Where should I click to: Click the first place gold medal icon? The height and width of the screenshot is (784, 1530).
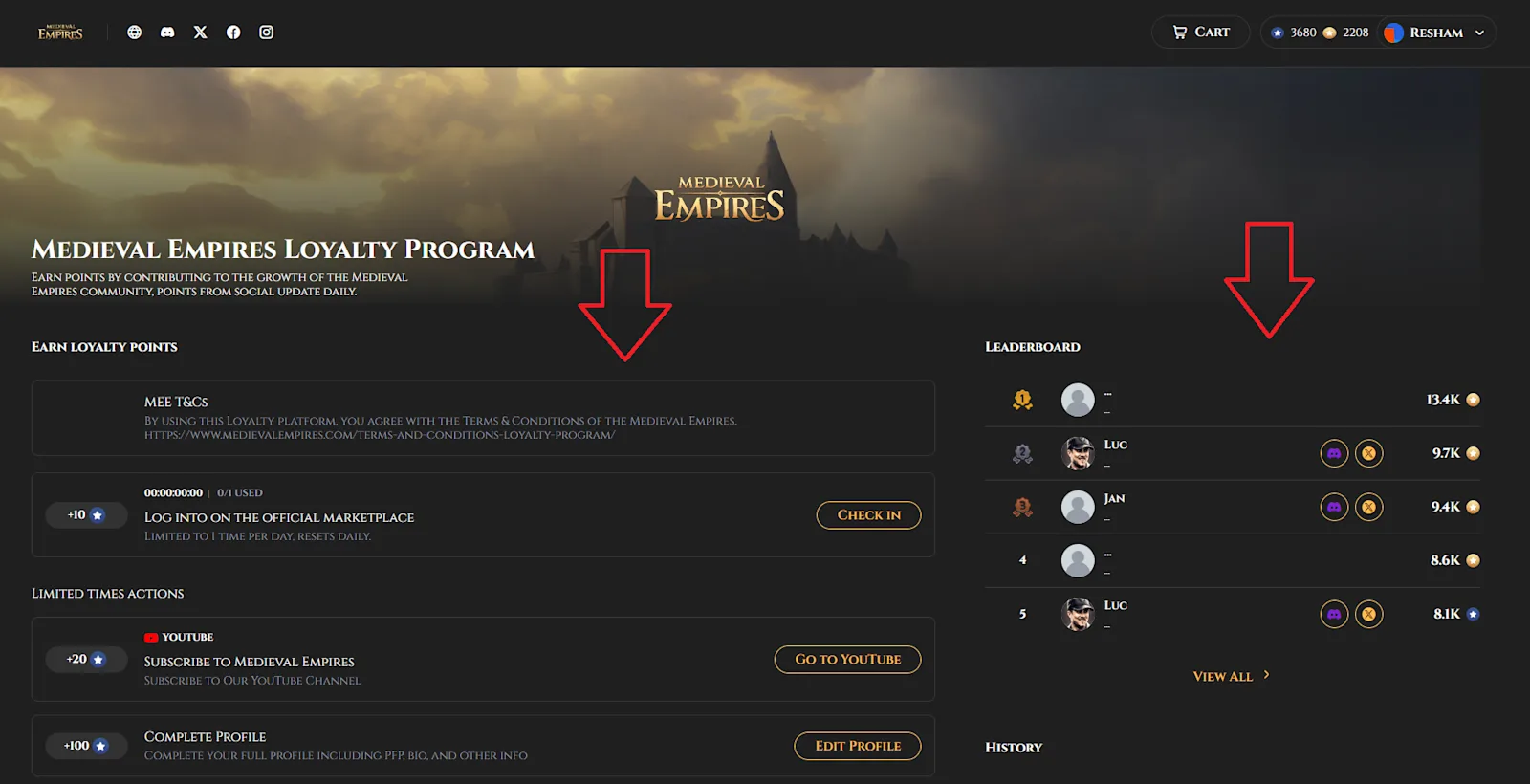[x=1022, y=400]
